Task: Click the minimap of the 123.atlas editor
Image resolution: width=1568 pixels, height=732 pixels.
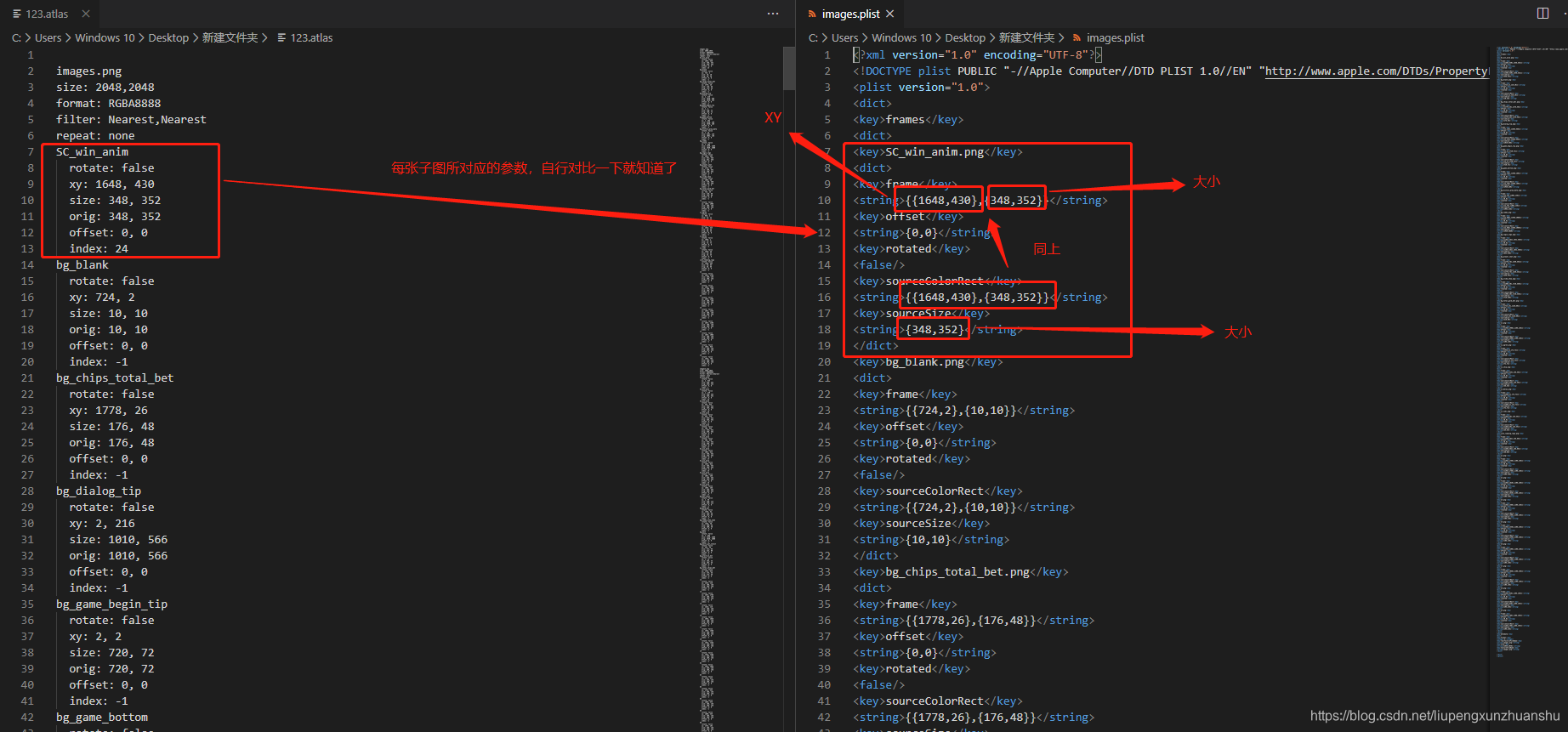Action: coord(710,389)
